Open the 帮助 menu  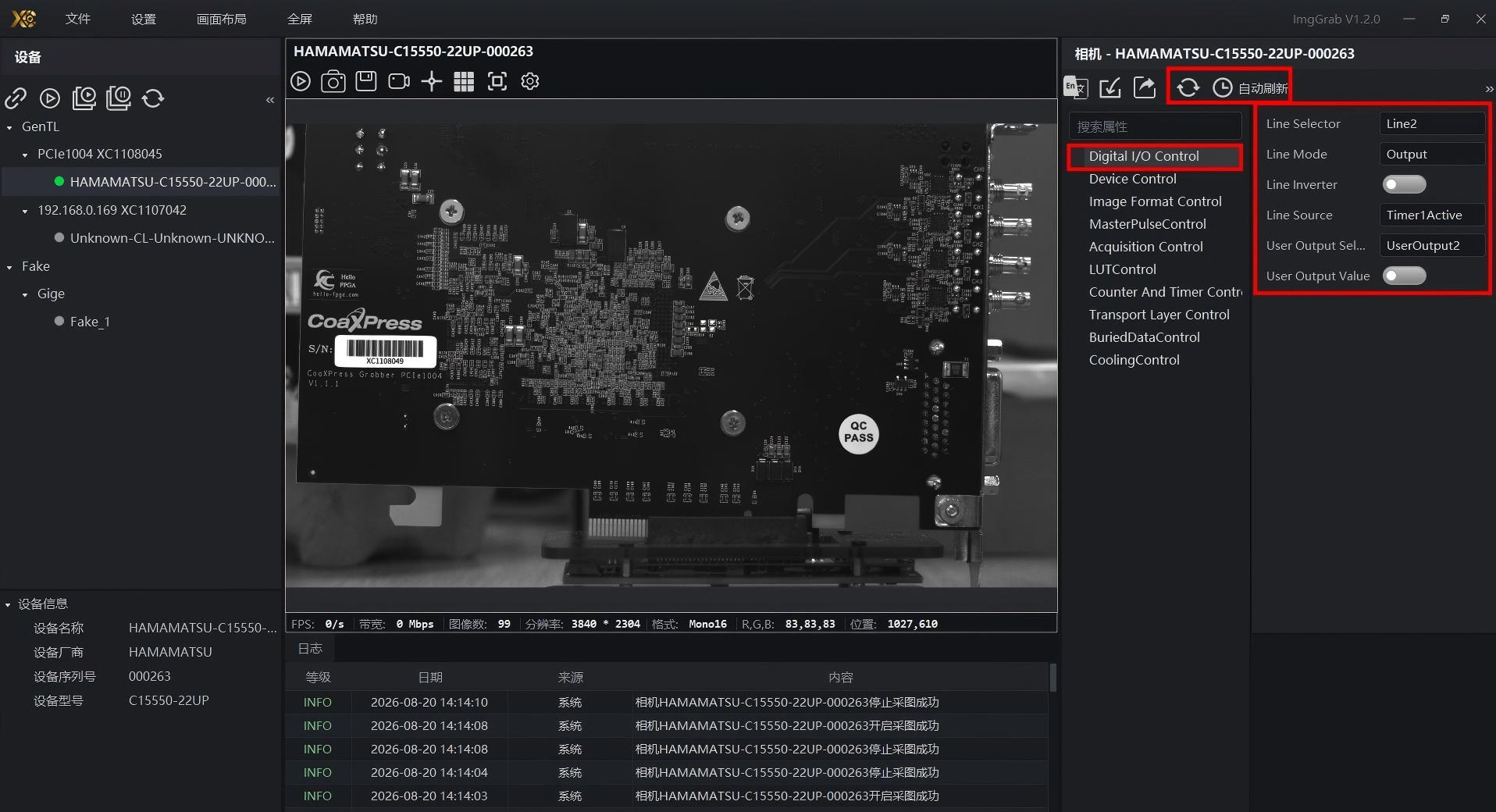pyautogui.click(x=365, y=19)
